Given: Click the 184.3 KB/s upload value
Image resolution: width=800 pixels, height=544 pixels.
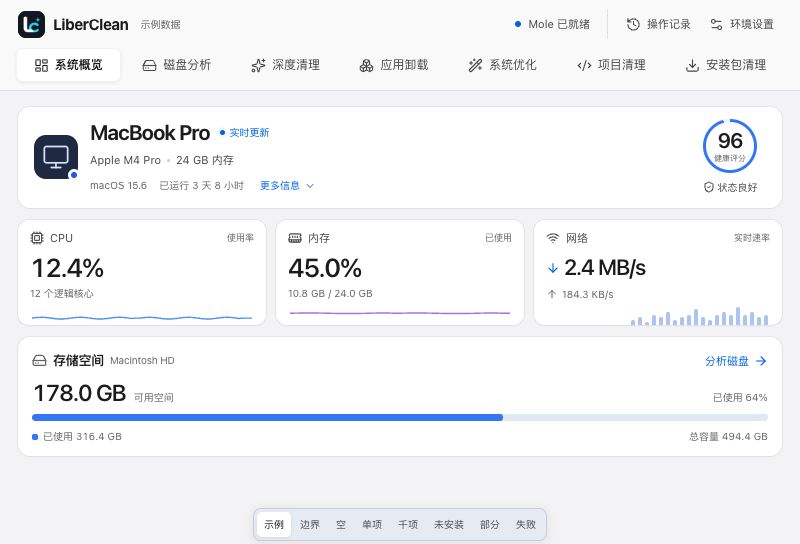Looking at the screenshot, I should (588, 294).
